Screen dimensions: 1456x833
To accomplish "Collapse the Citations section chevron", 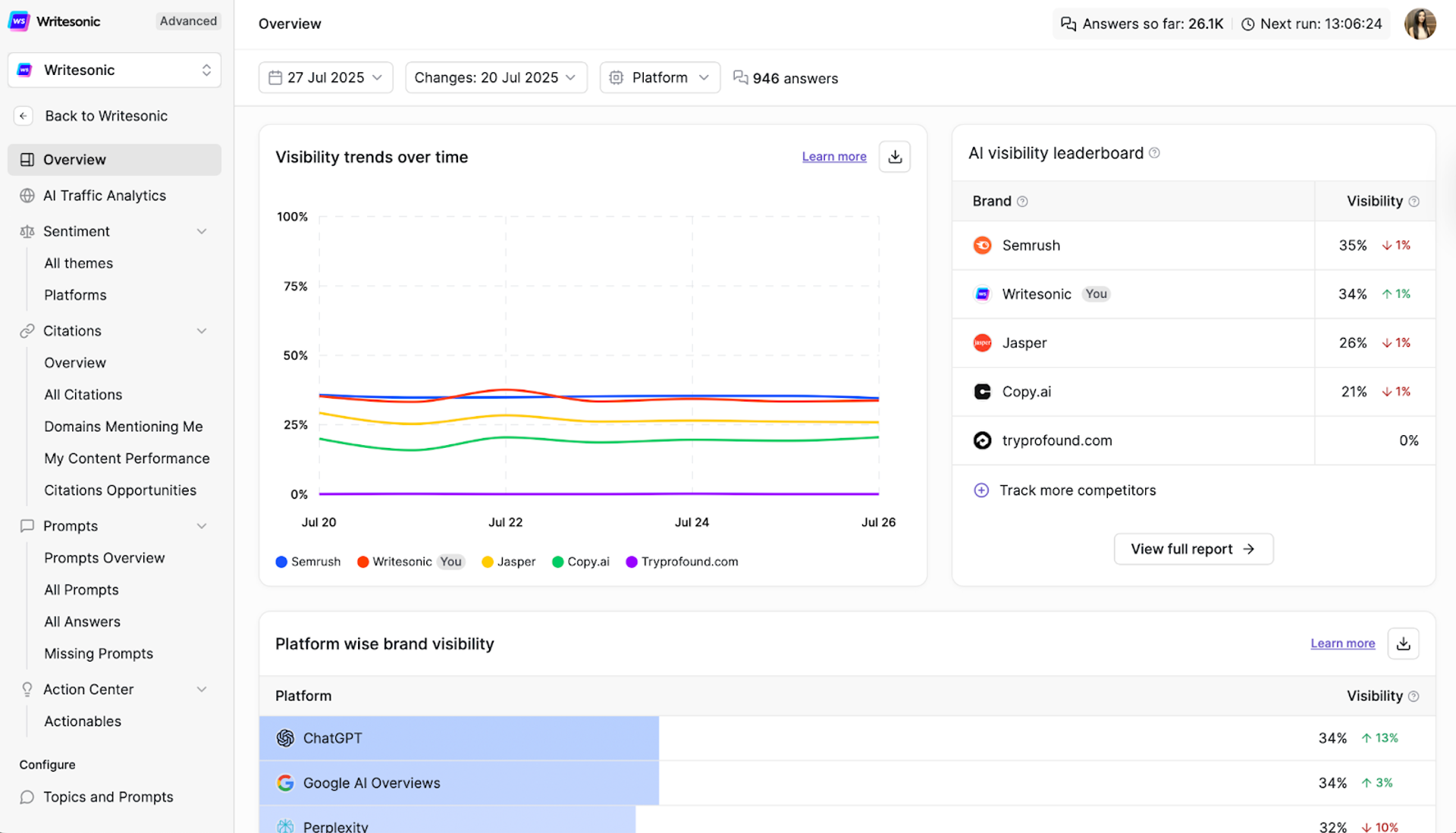I will point(202,331).
